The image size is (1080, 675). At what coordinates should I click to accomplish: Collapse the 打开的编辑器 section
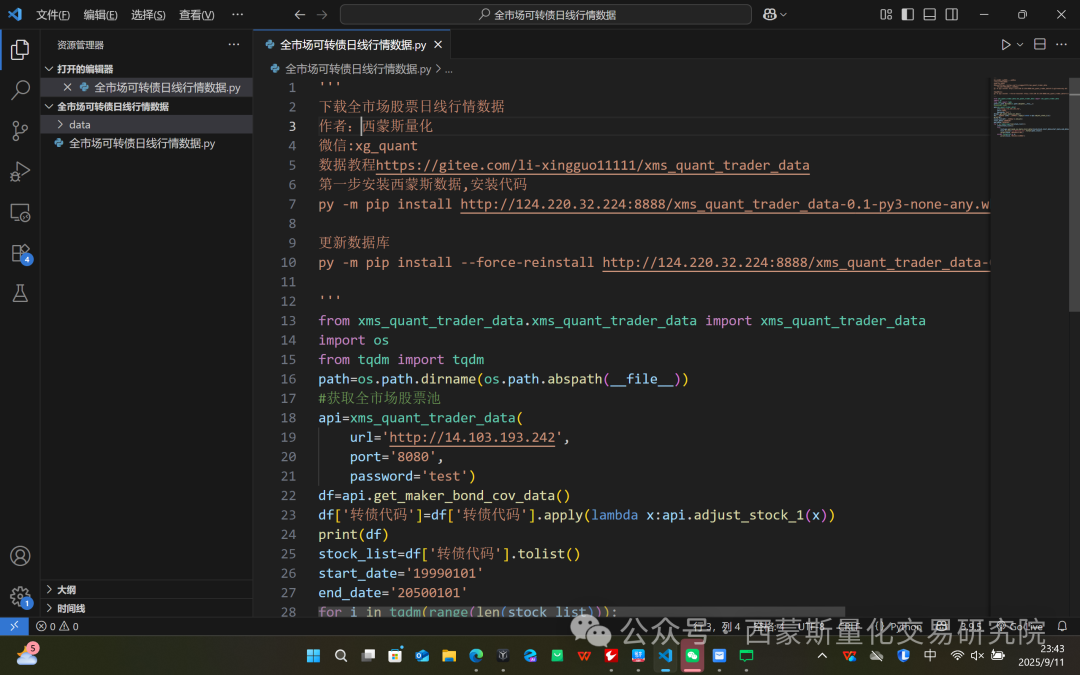(49, 69)
